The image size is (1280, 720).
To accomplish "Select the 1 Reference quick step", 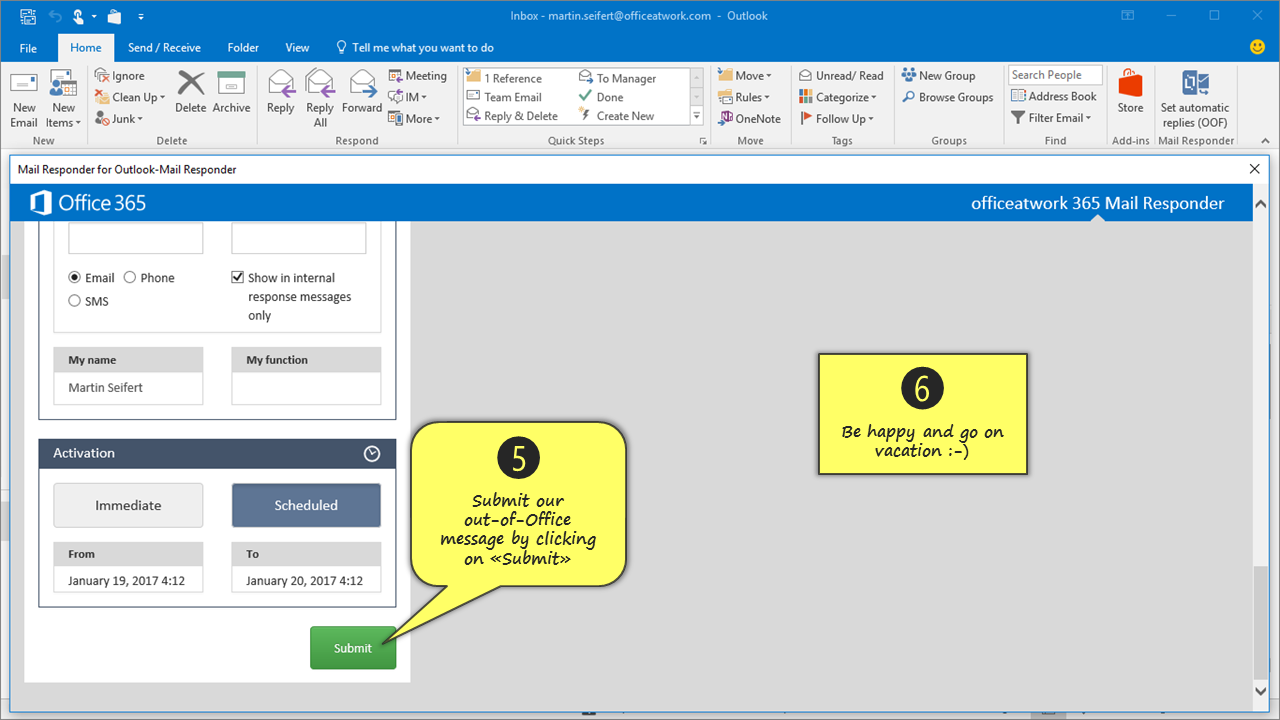I will [x=505, y=78].
